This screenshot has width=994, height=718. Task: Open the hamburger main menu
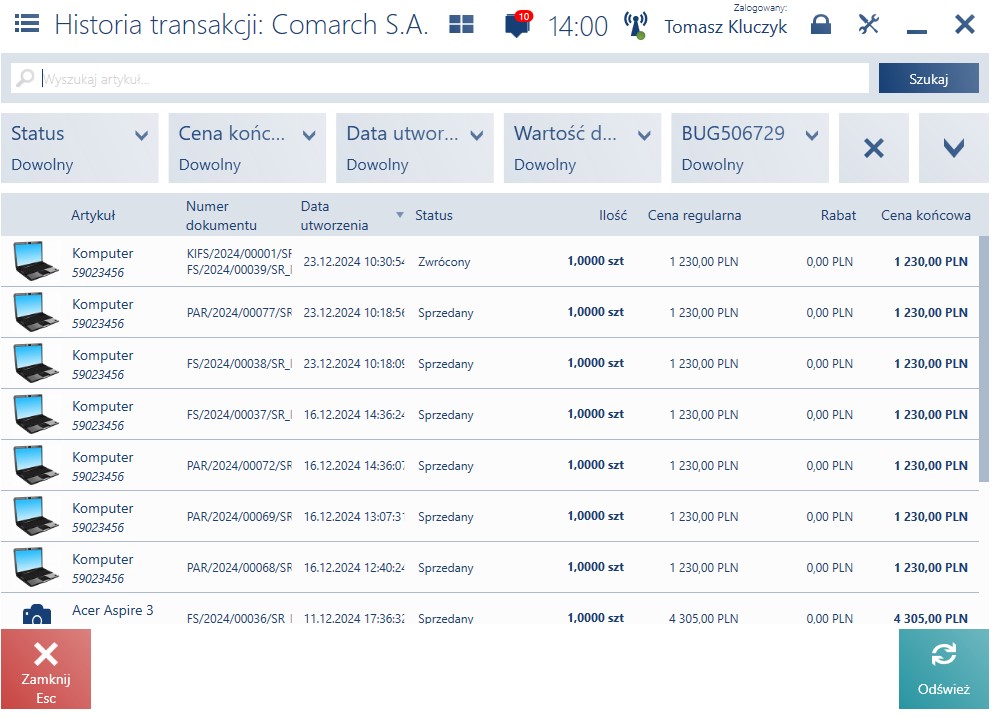(27, 25)
